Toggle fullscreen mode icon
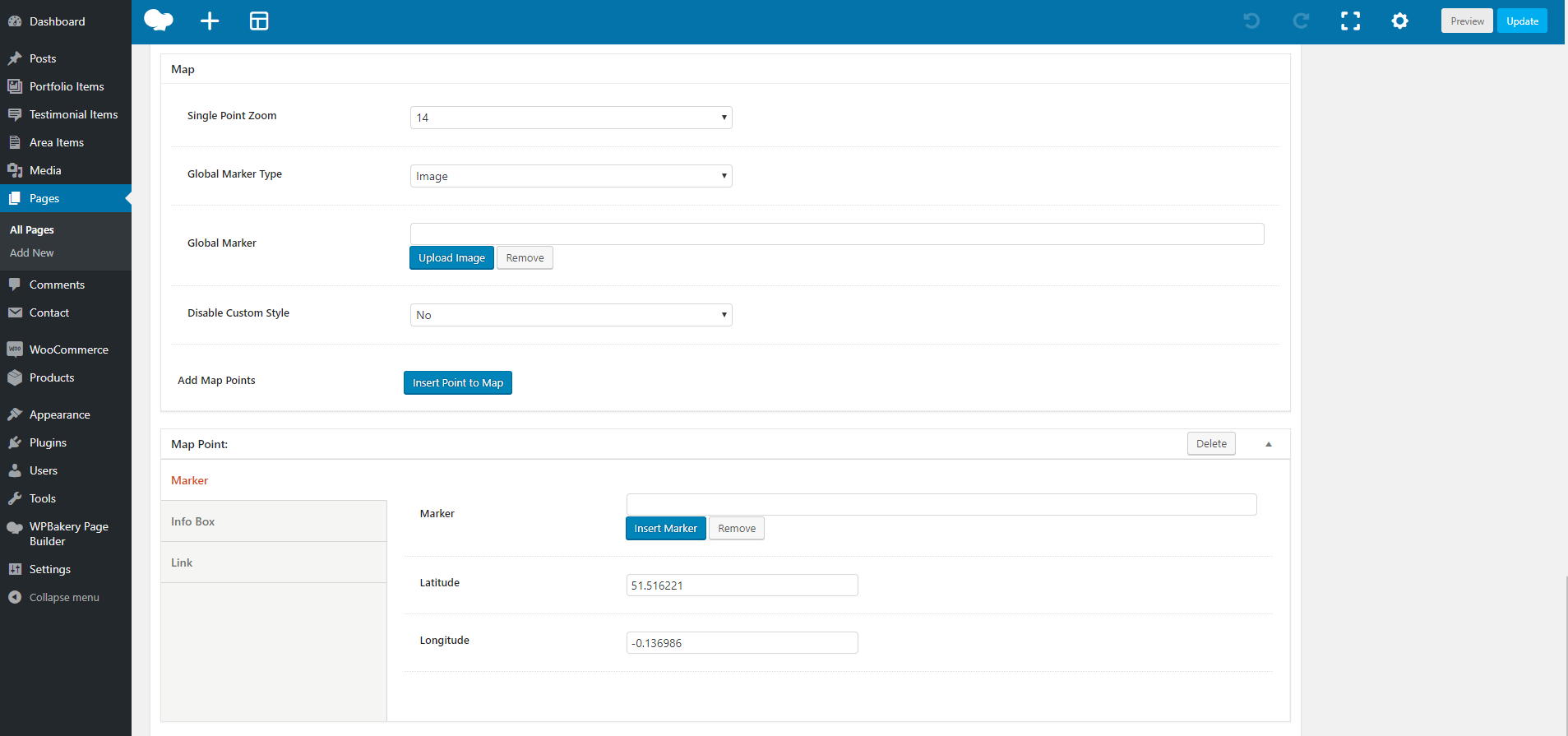The image size is (1568, 736). coord(1350,21)
